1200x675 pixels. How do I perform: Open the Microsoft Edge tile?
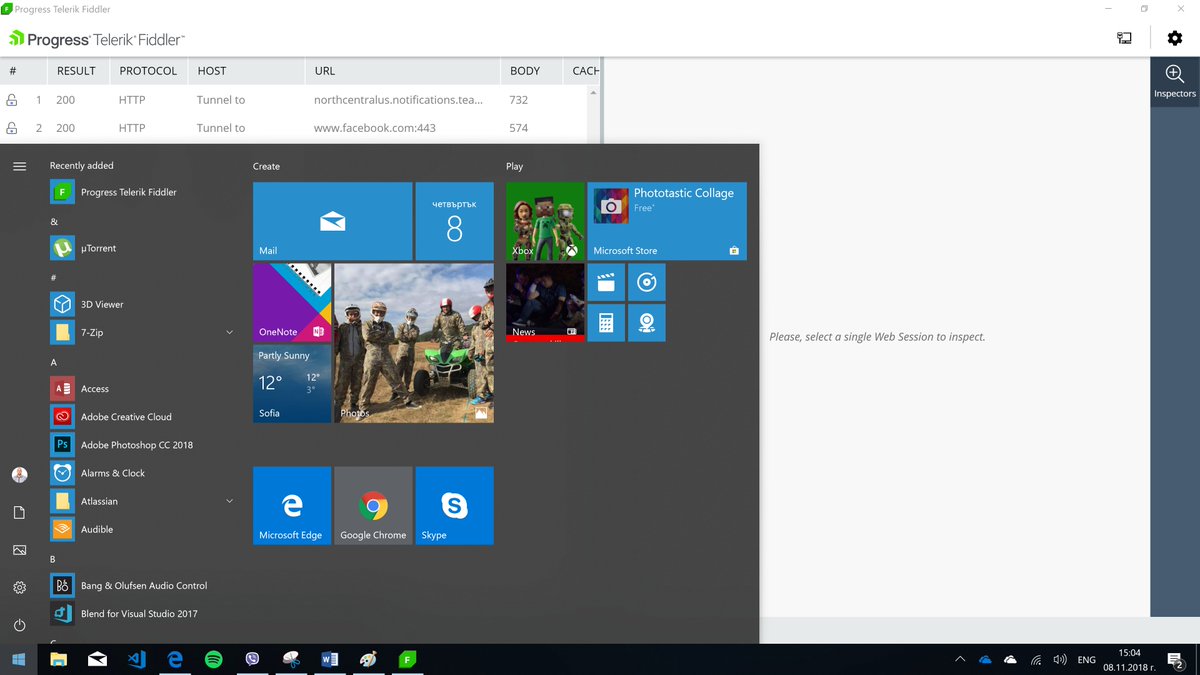(292, 505)
